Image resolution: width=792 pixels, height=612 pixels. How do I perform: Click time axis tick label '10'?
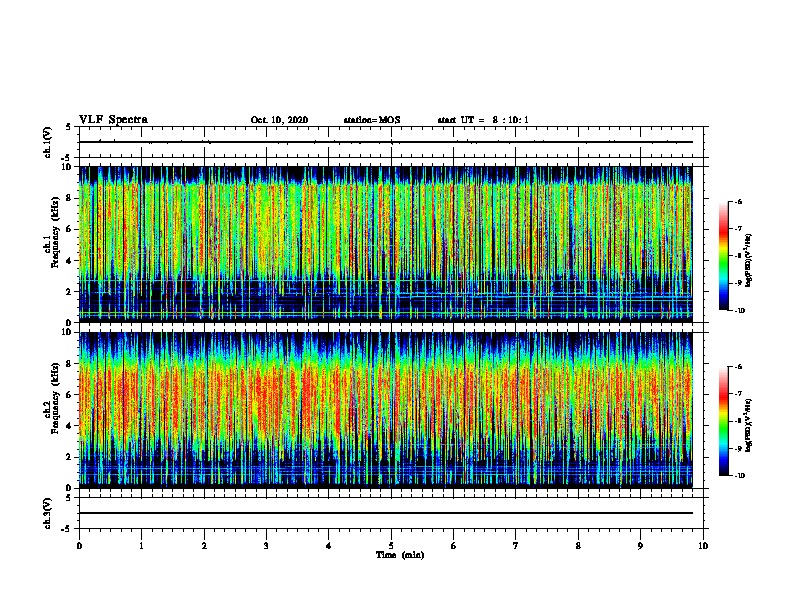coord(703,546)
